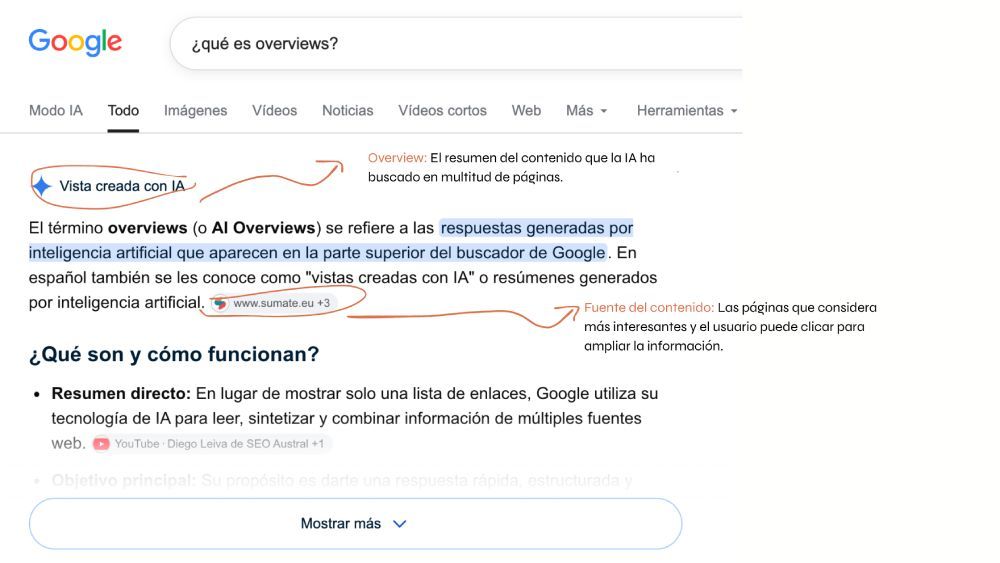Open the Herramientas dropdown

687,110
